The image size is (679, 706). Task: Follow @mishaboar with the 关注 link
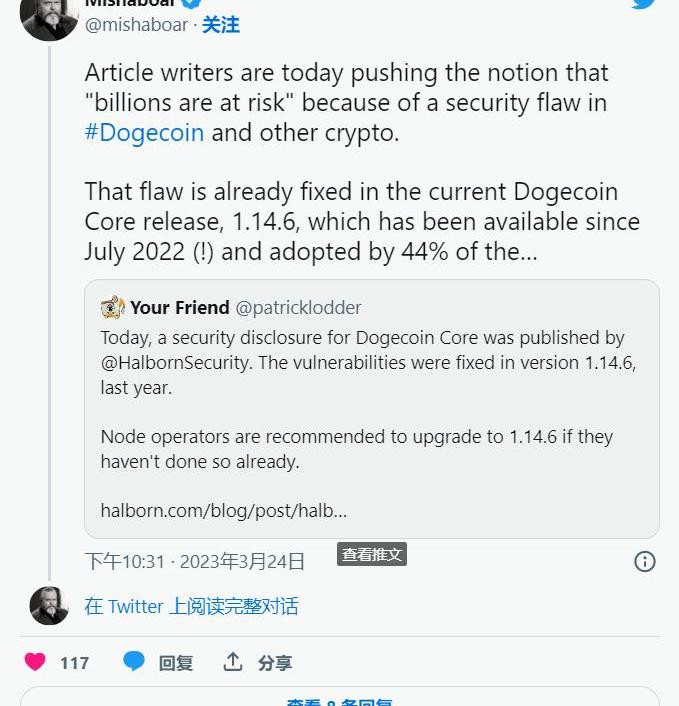pyautogui.click(x=221, y=25)
